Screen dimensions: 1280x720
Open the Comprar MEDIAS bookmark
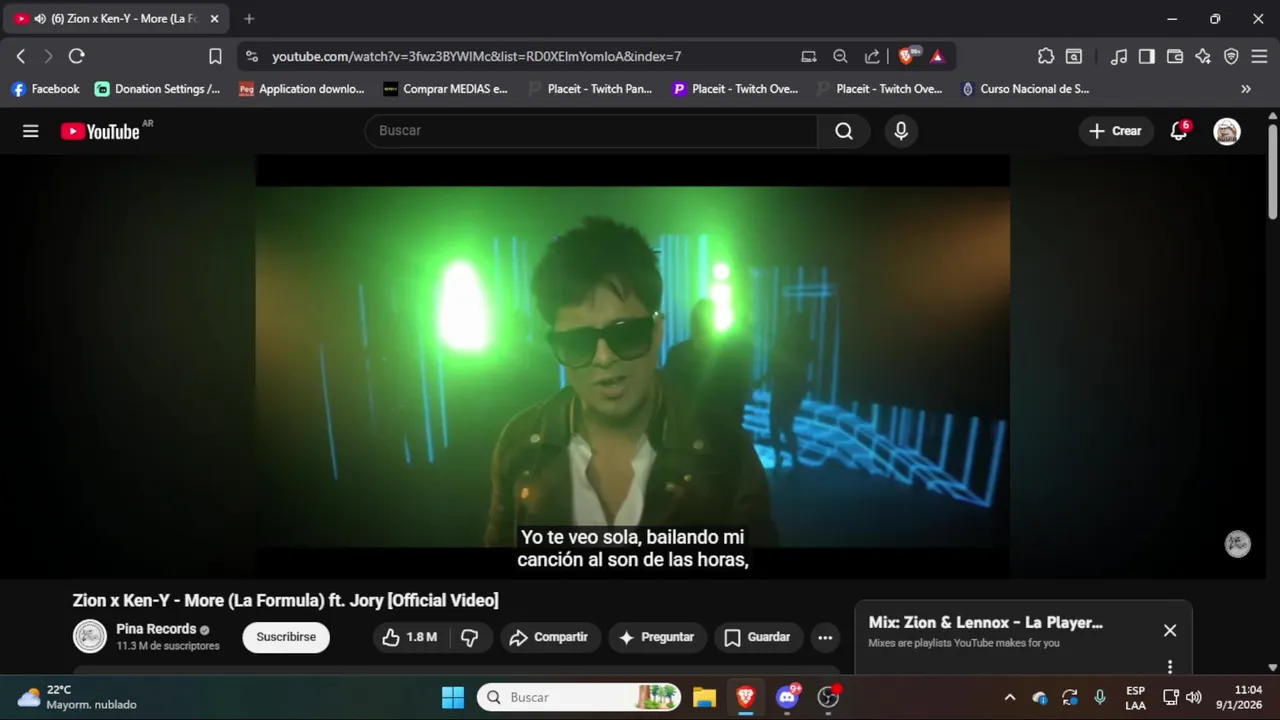pyautogui.click(x=446, y=89)
